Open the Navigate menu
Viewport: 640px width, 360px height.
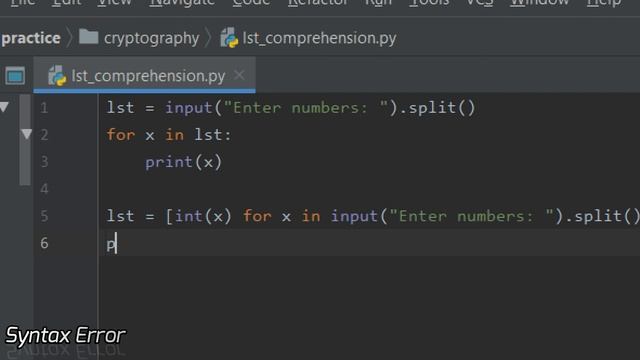(x=182, y=2)
